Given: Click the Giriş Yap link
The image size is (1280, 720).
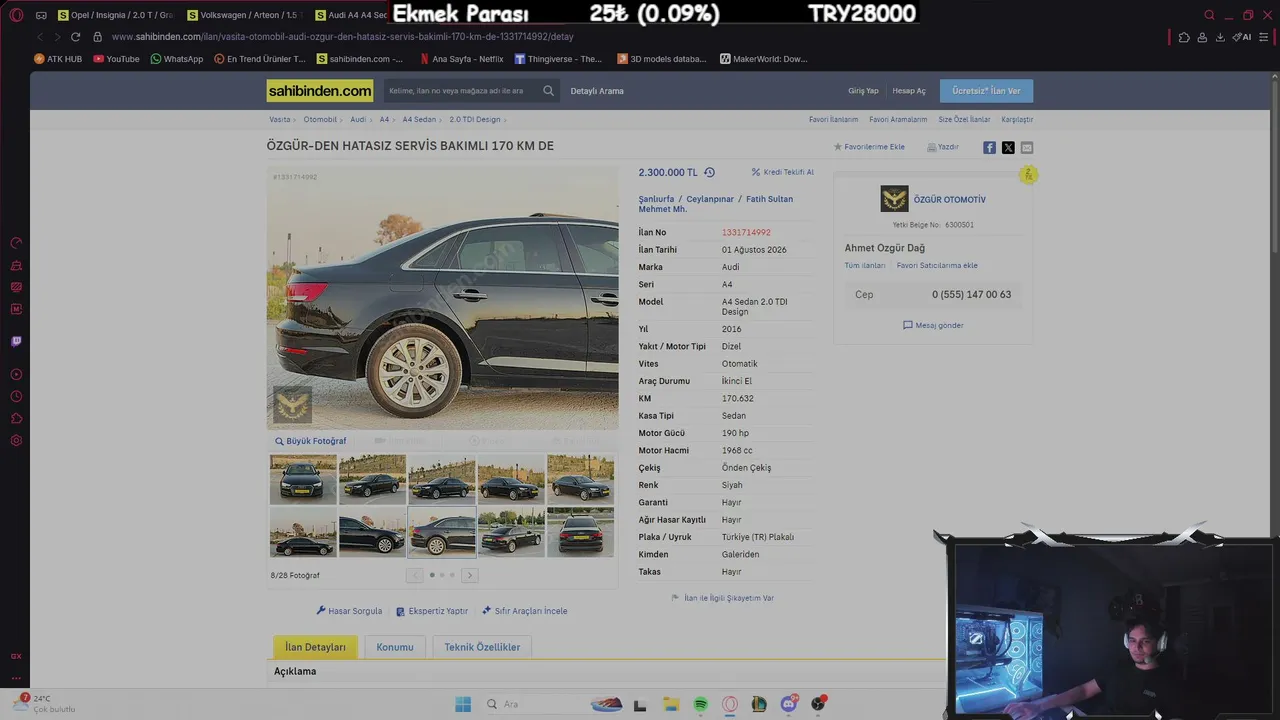Looking at the screenshot, I should point(863,91).
